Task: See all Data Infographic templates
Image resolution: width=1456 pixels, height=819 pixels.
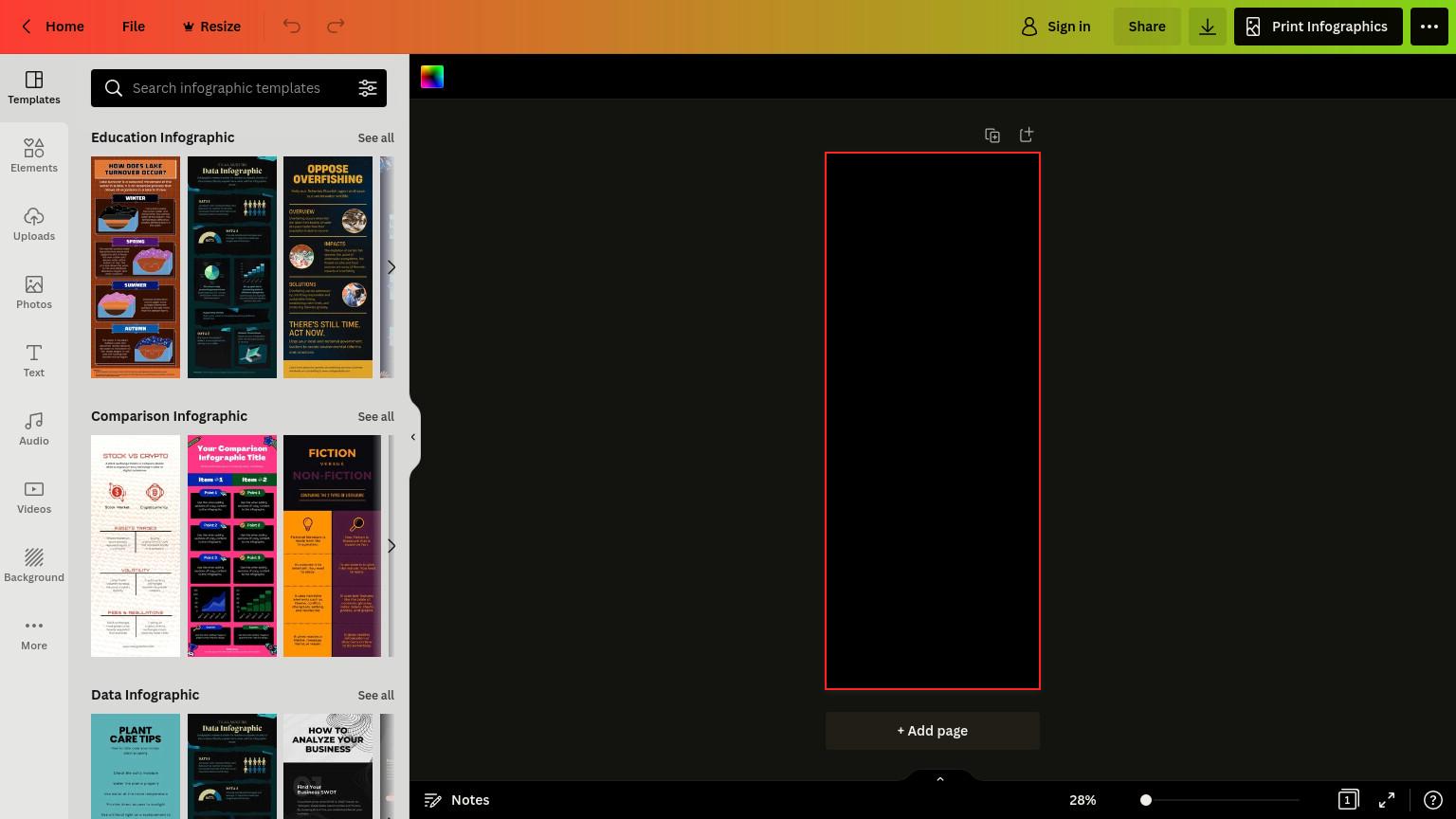Action: (x=375, y=695)
